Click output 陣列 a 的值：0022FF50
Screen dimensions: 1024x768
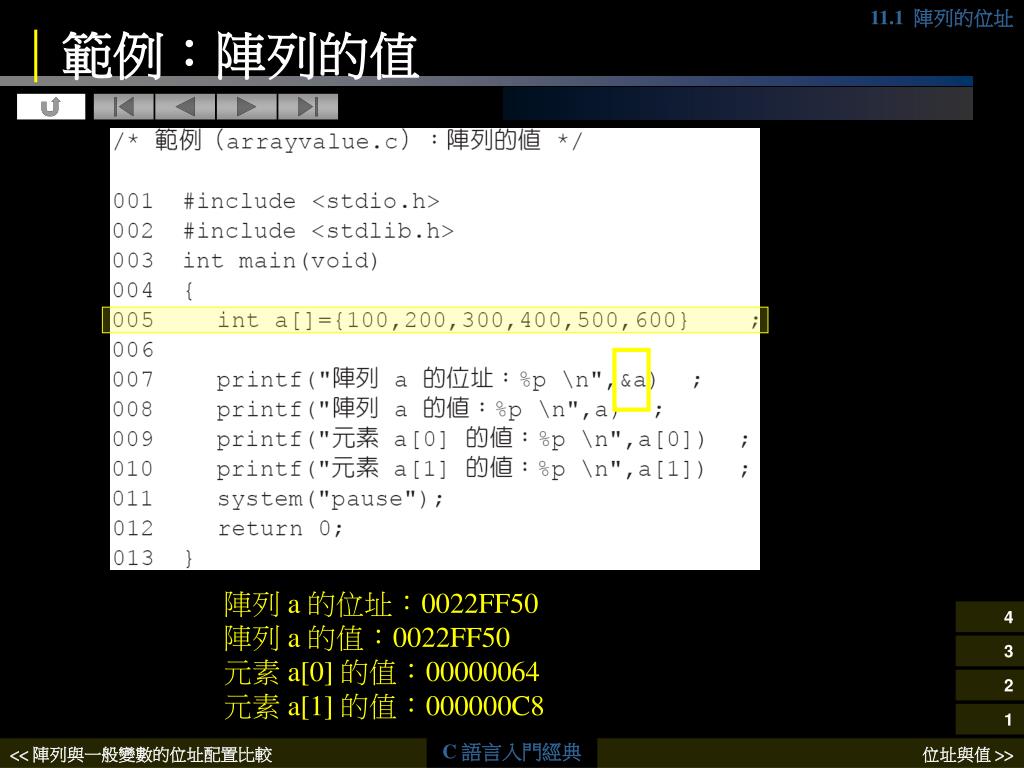click(366, 638)
